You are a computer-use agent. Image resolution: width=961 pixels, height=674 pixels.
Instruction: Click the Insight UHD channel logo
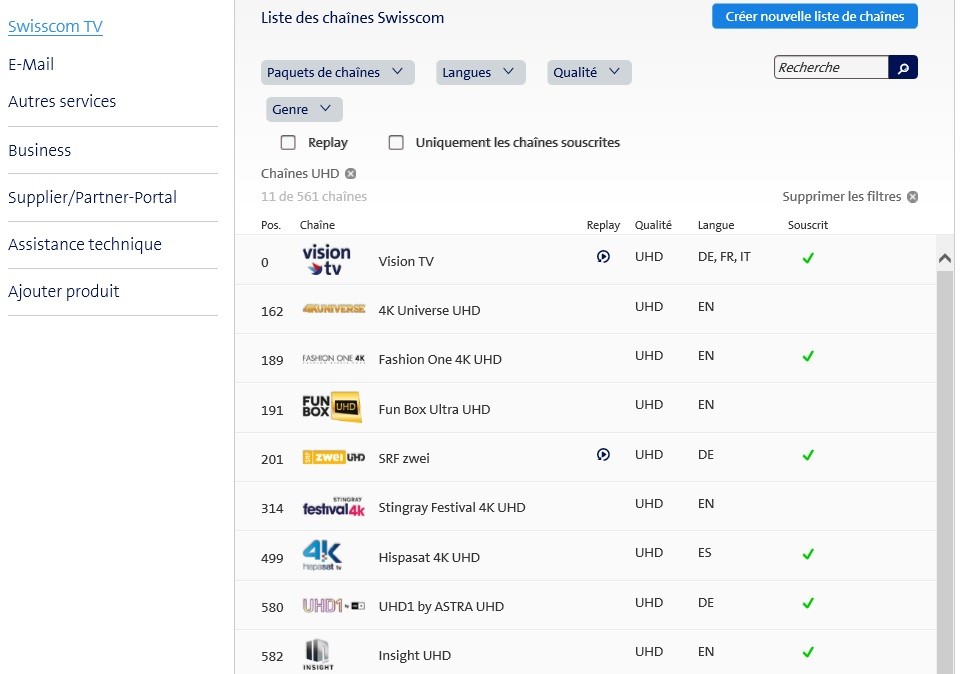point(318,654)
